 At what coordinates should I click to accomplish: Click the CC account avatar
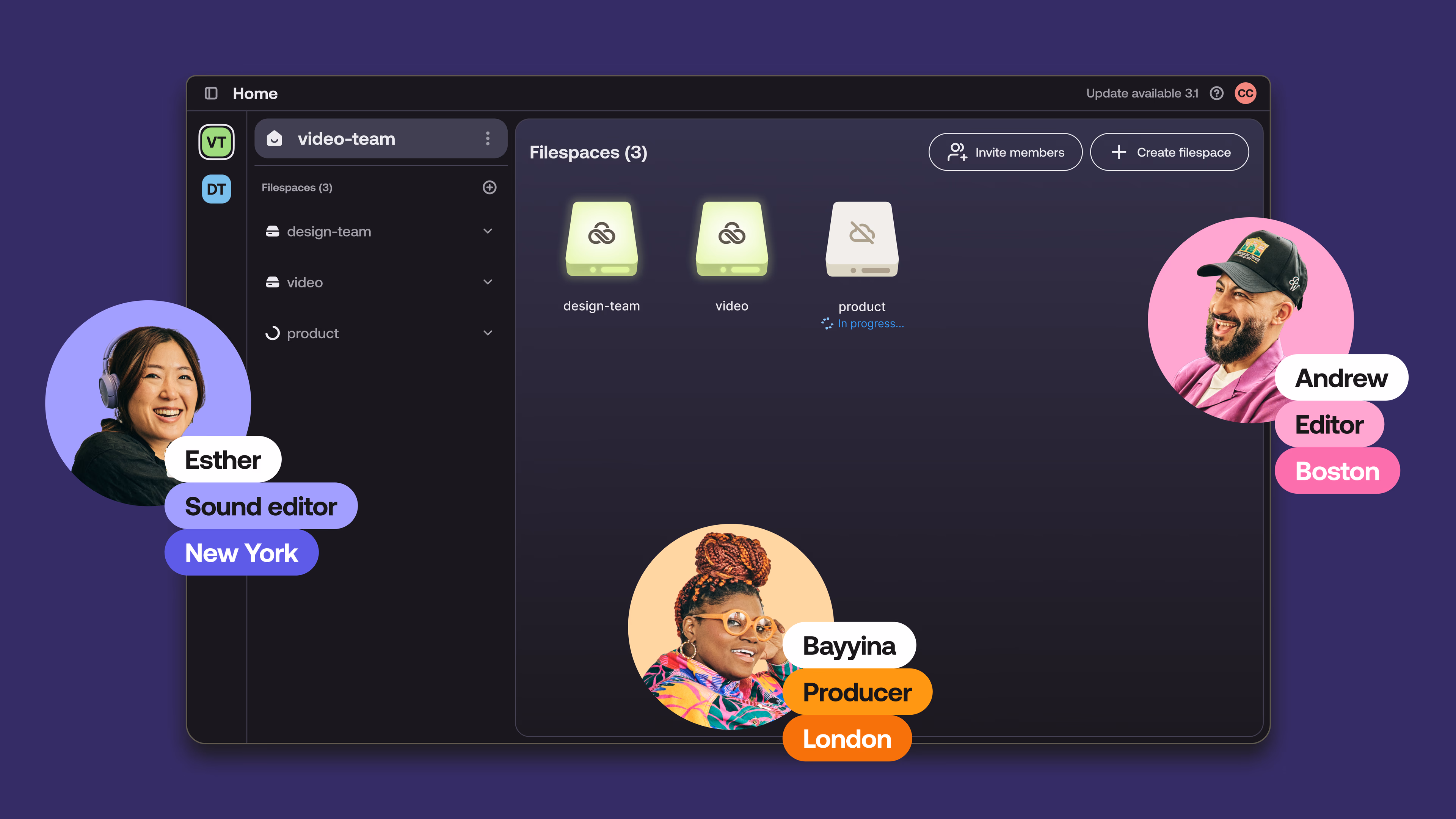[1246, 93]
